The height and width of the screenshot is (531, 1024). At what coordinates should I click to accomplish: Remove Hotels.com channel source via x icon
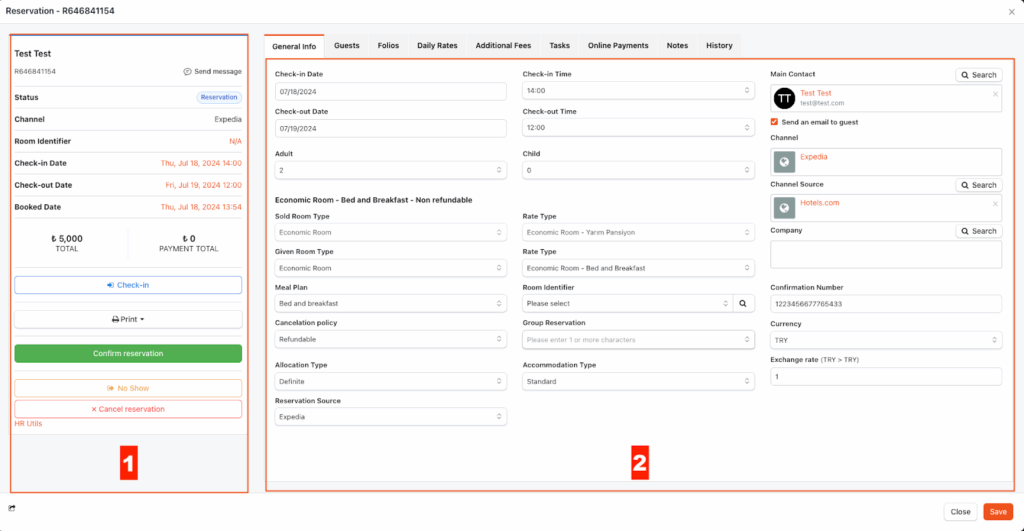point(994,204)
